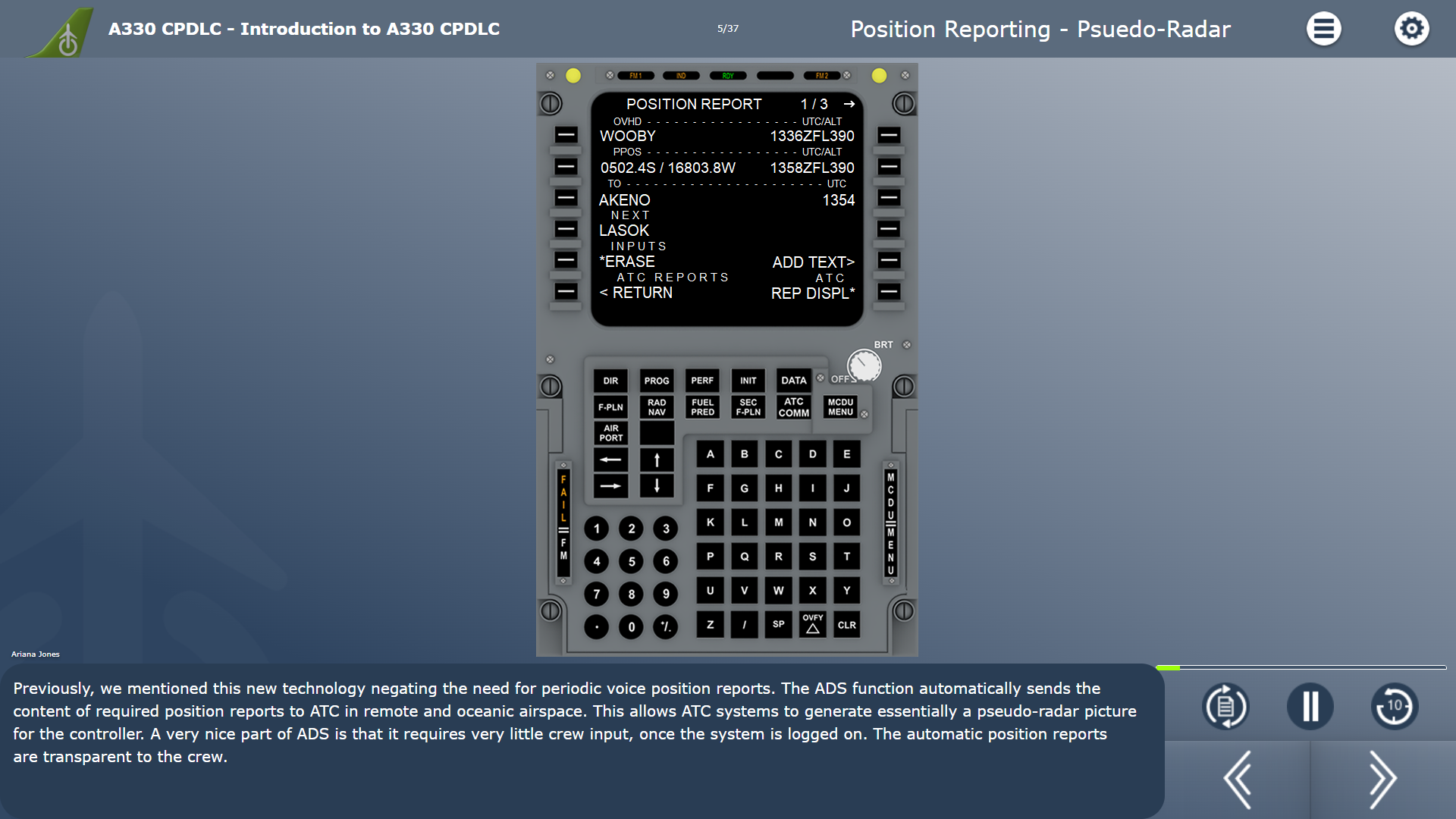
Task: Select the DATA key on MCDU
Action: point(794,381)
